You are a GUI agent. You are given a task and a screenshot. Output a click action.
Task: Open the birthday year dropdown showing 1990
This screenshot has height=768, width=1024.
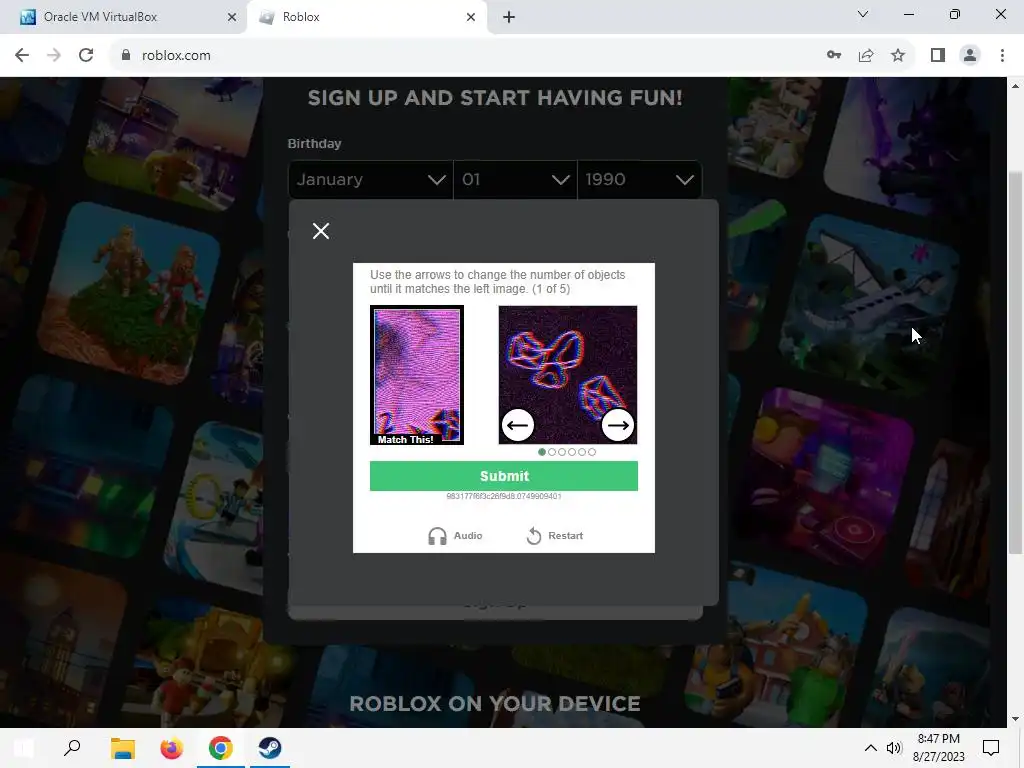(x=639, y=180)
